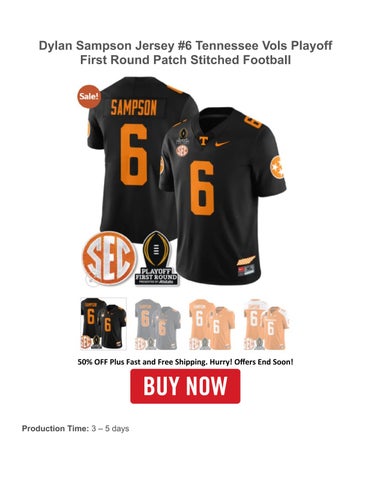Image resolution: width=371 pixels, height=480 pixels.
Task: Click the tri-star sleeve patch
Action: click(278, 167)
